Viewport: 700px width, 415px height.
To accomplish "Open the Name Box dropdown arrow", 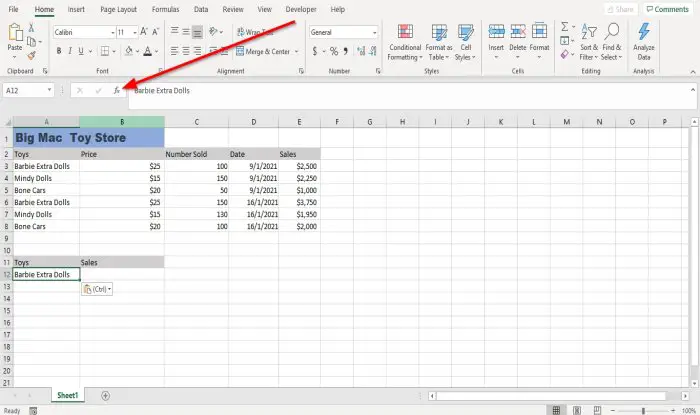I will point(49,91).
